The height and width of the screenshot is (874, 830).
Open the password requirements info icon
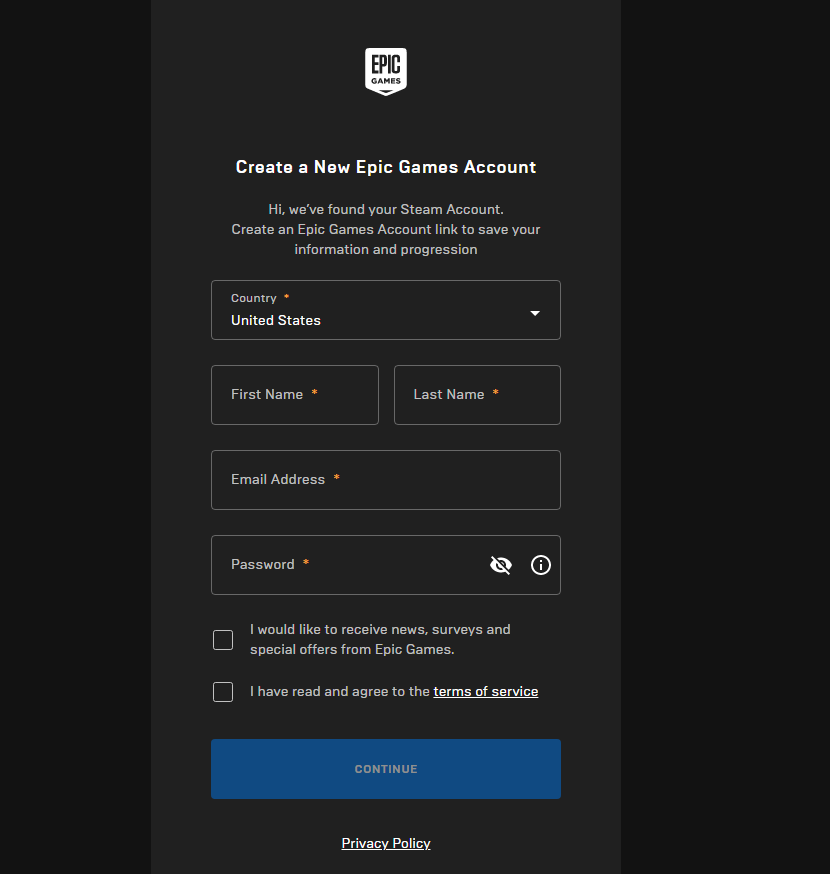pyautogui.click(x=541, y=565)
